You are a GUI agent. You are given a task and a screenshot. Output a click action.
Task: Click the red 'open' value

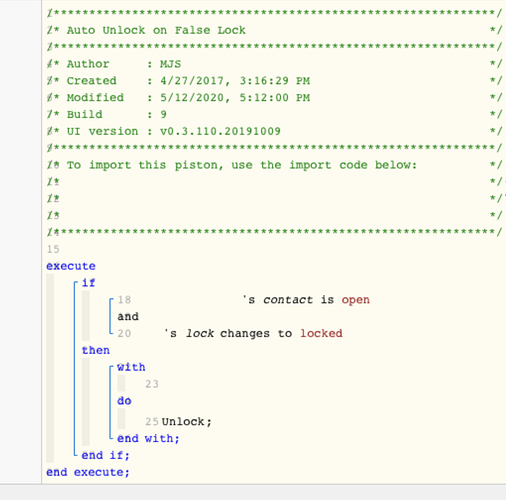click(355, 300)
